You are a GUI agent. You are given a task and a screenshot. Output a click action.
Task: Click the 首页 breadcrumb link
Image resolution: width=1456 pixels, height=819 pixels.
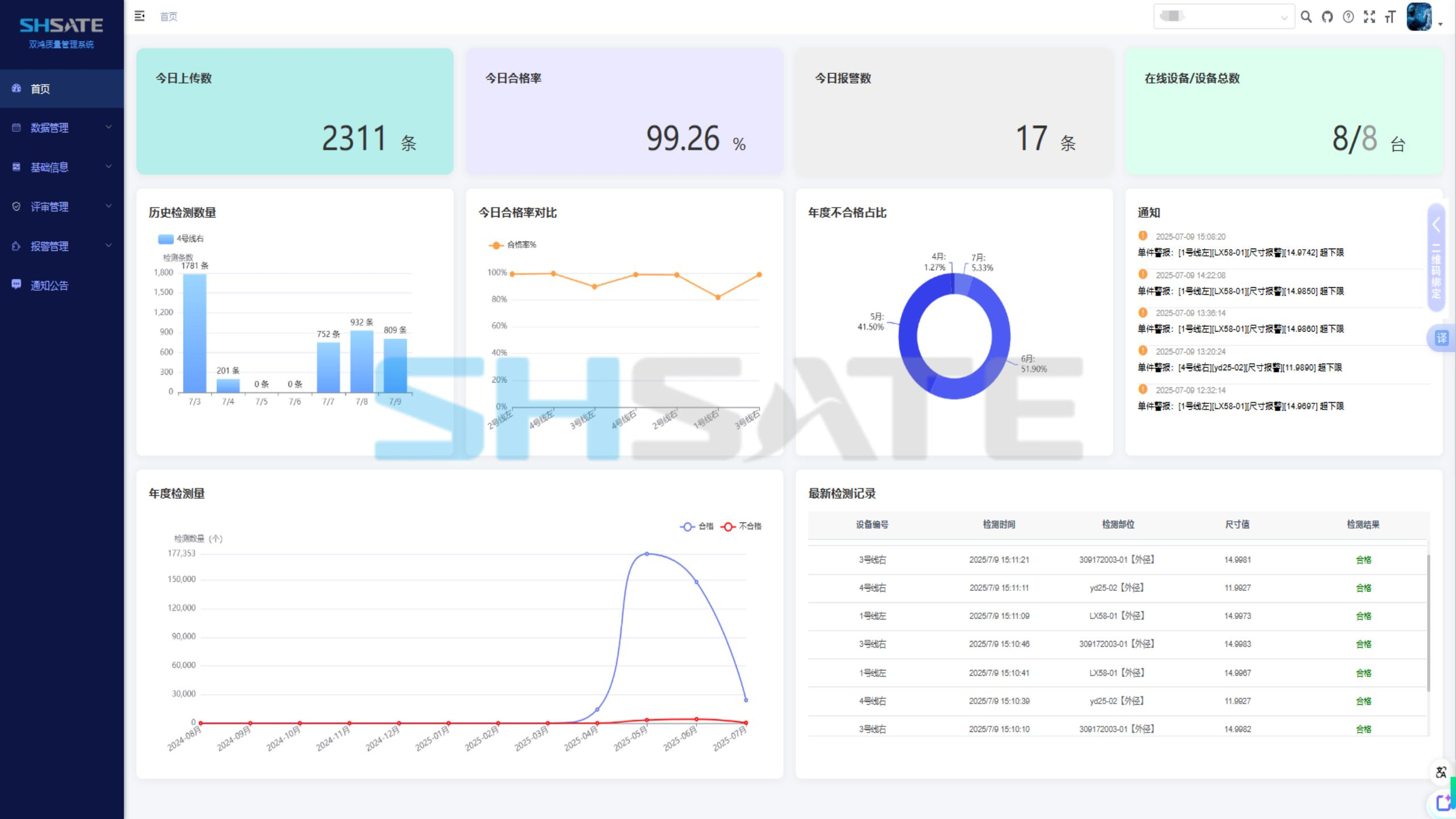coord(168,17)
